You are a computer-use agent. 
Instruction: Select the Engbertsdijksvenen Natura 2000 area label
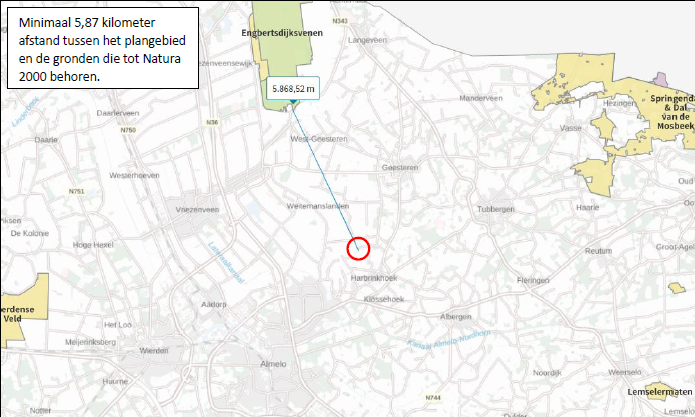point(282,33)
